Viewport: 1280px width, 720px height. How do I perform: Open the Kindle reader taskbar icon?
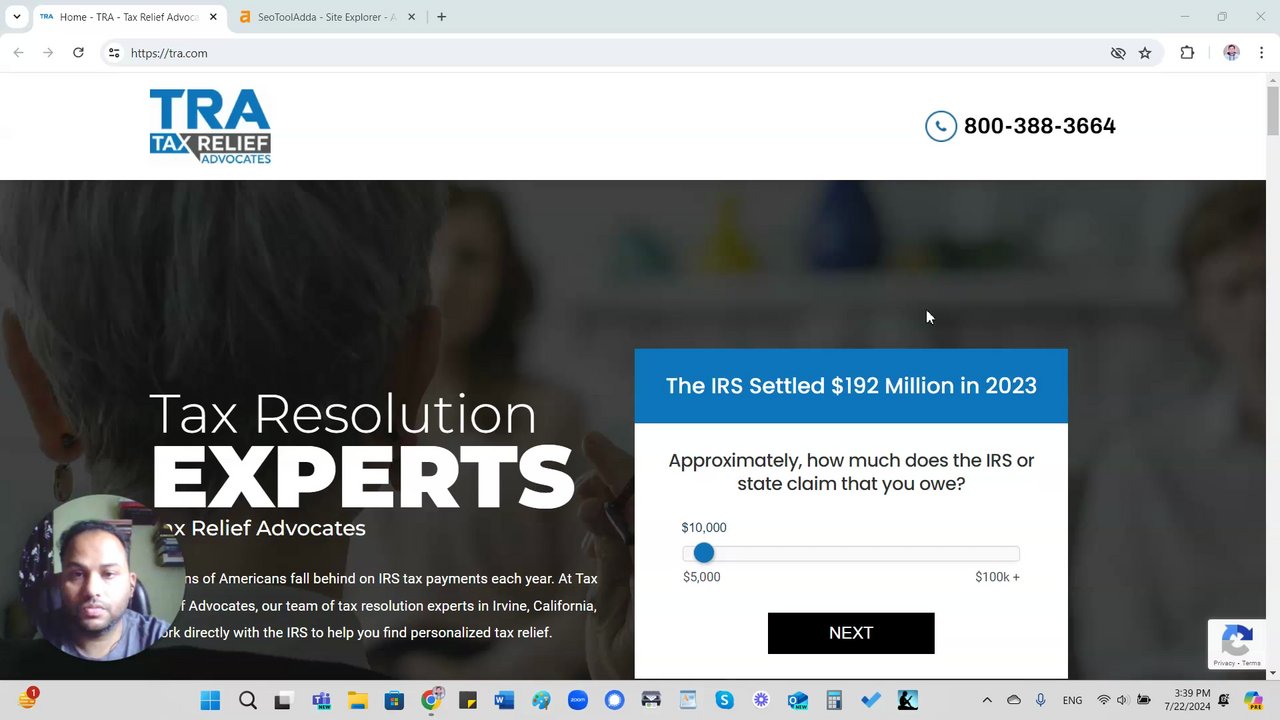(x=907, y=700)
